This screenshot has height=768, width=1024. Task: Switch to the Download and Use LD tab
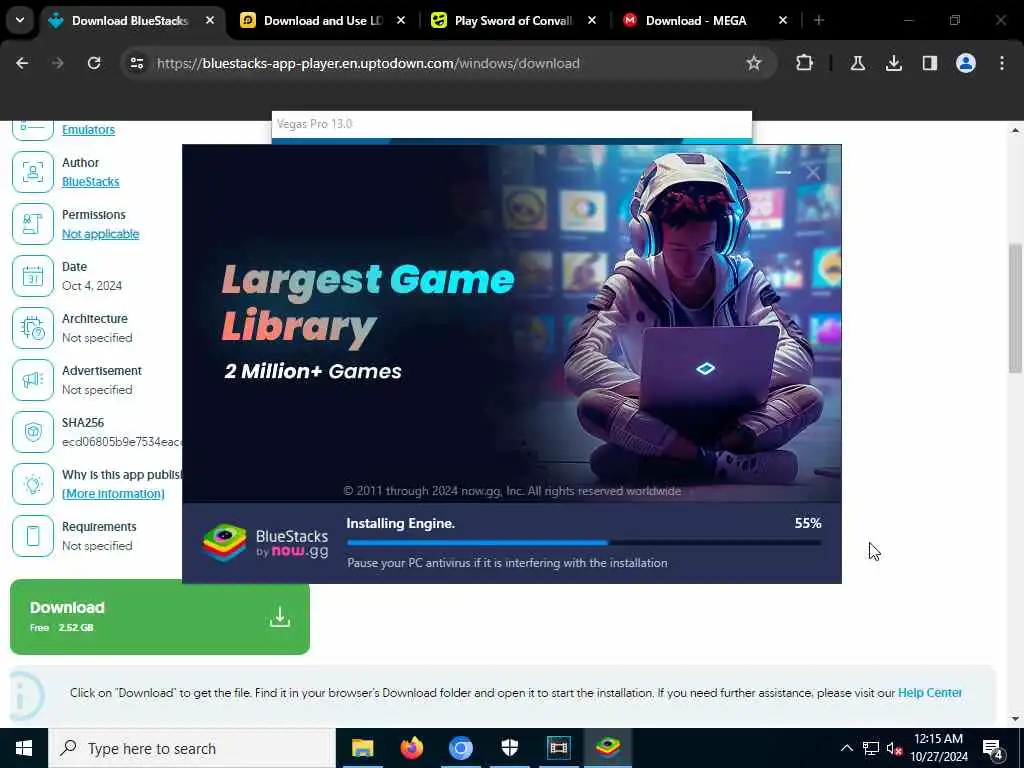(x=323, y=21)
